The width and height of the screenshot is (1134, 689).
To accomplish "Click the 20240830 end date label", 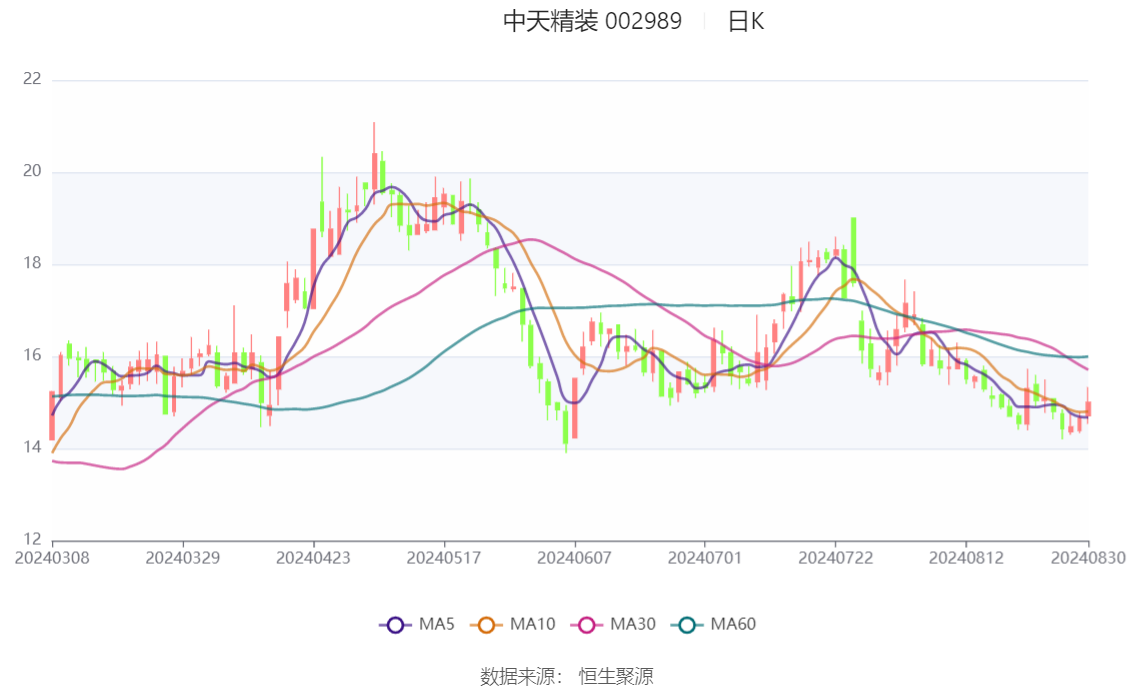I will pyautogui.click(x=1089, y=557).
